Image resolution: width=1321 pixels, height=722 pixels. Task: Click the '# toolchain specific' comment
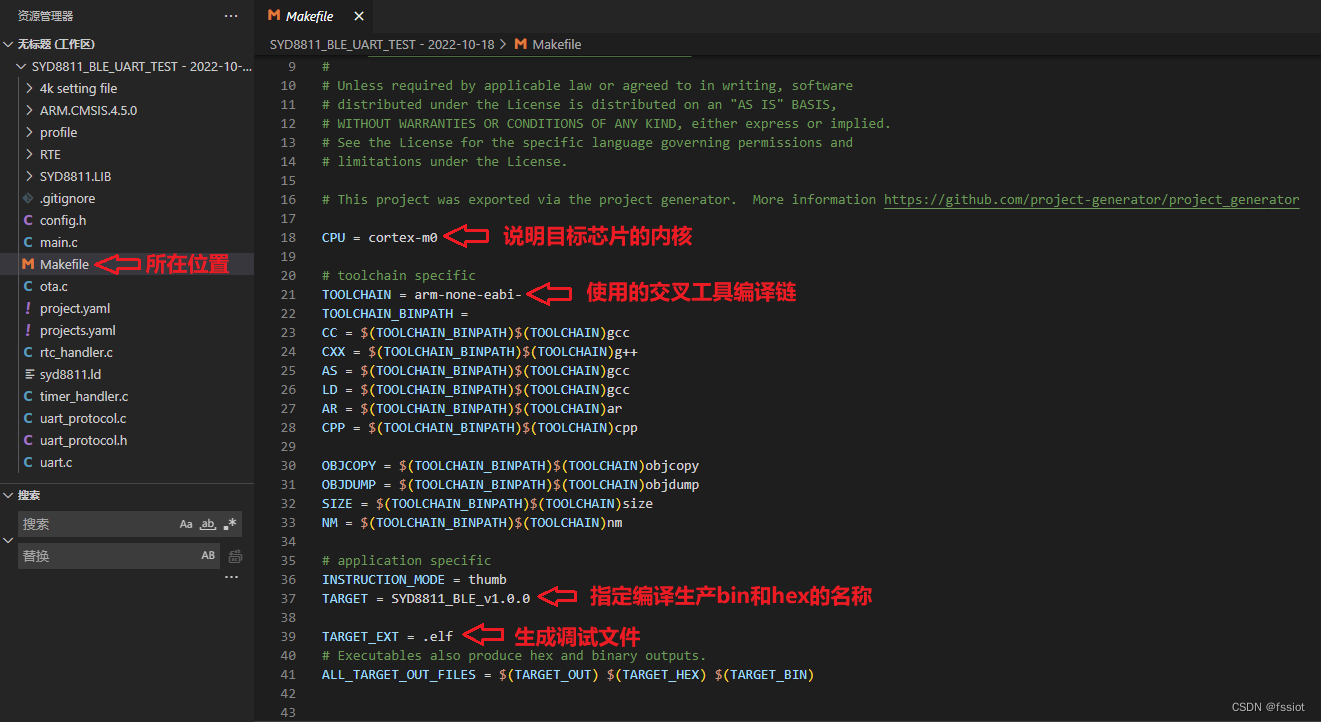399,275
